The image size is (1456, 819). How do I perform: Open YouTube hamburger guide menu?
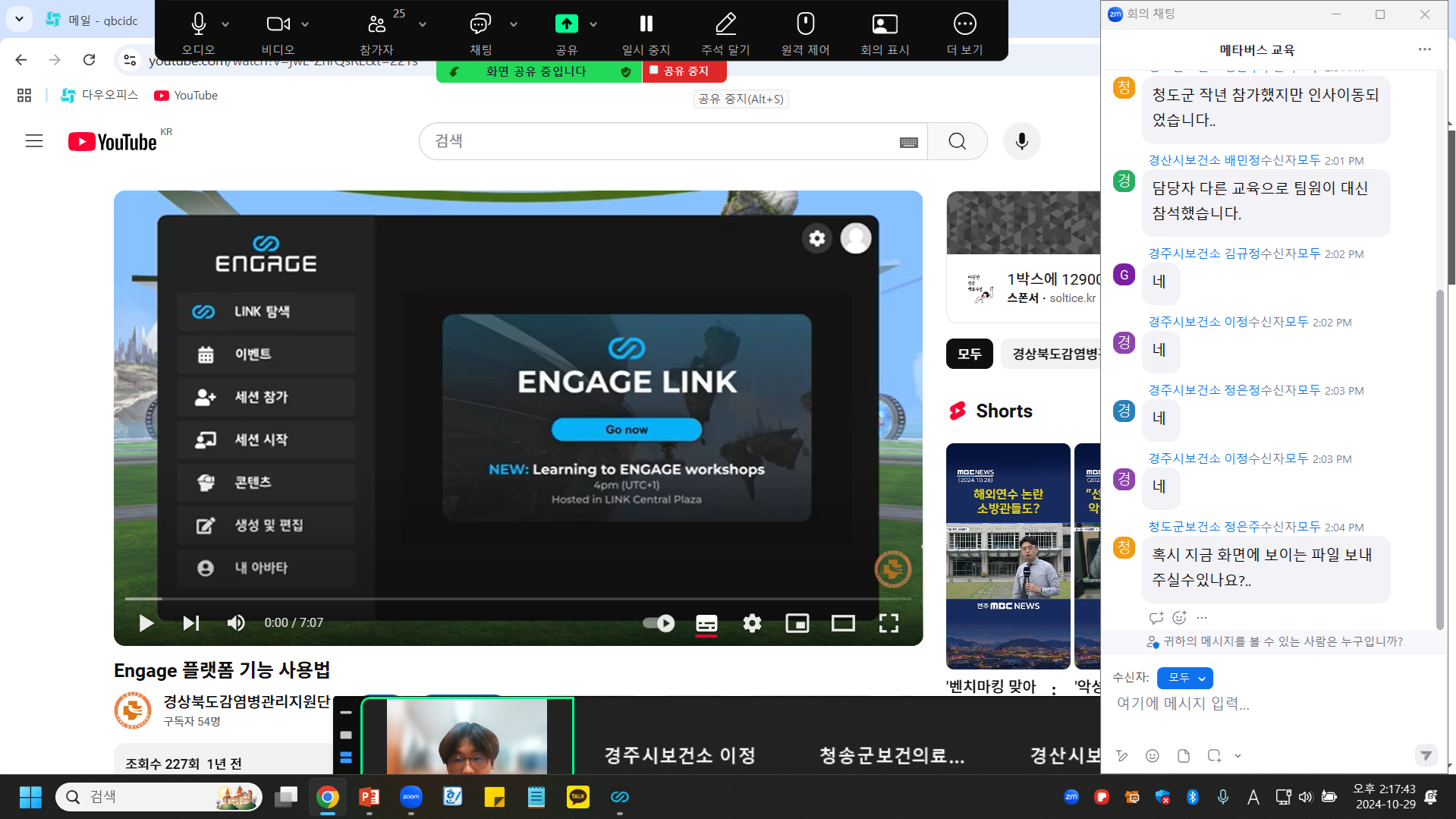coord(34,141)
